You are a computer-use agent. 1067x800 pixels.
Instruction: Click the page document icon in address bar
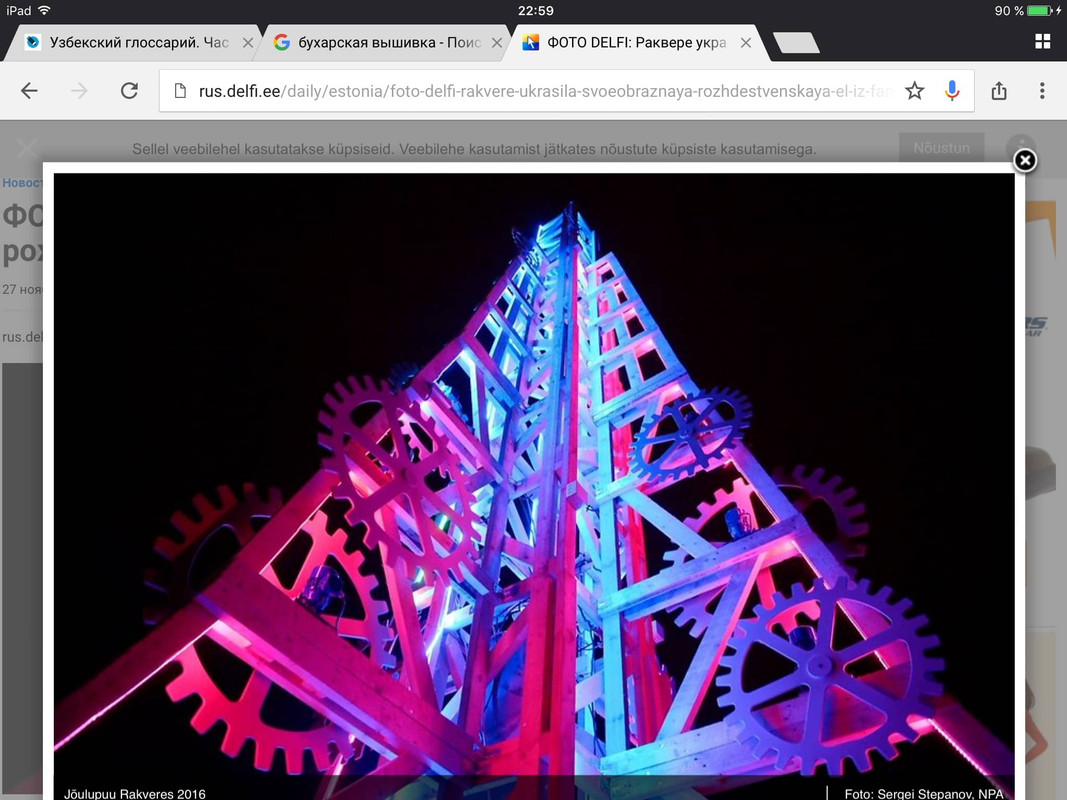point(180,90)
